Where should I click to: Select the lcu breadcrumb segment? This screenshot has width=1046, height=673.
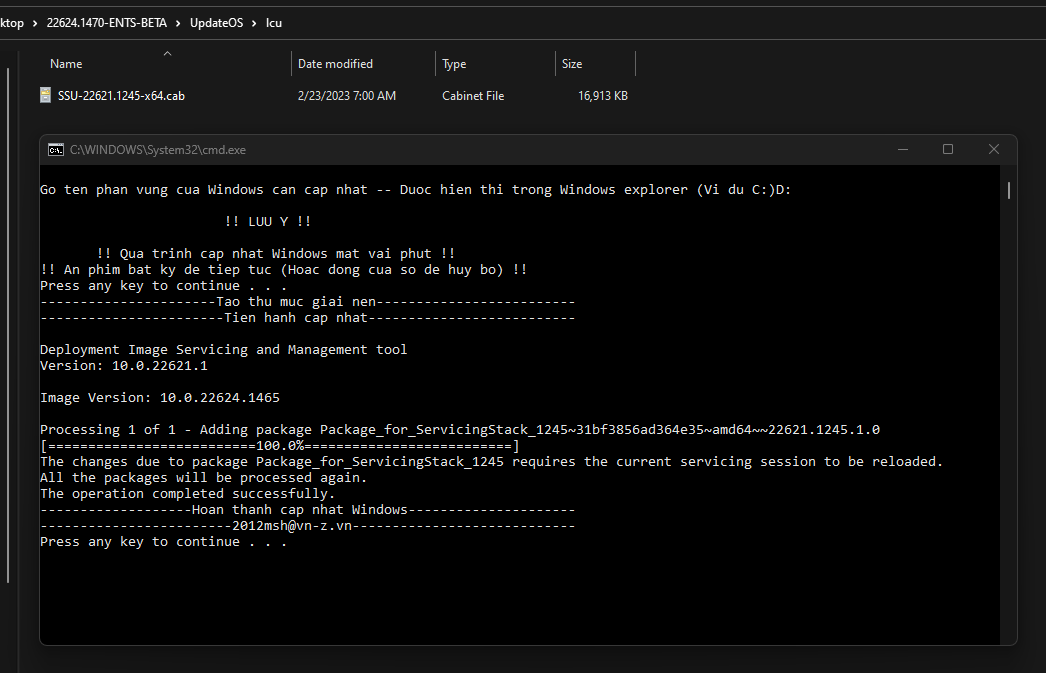click(x=274, y=23)
